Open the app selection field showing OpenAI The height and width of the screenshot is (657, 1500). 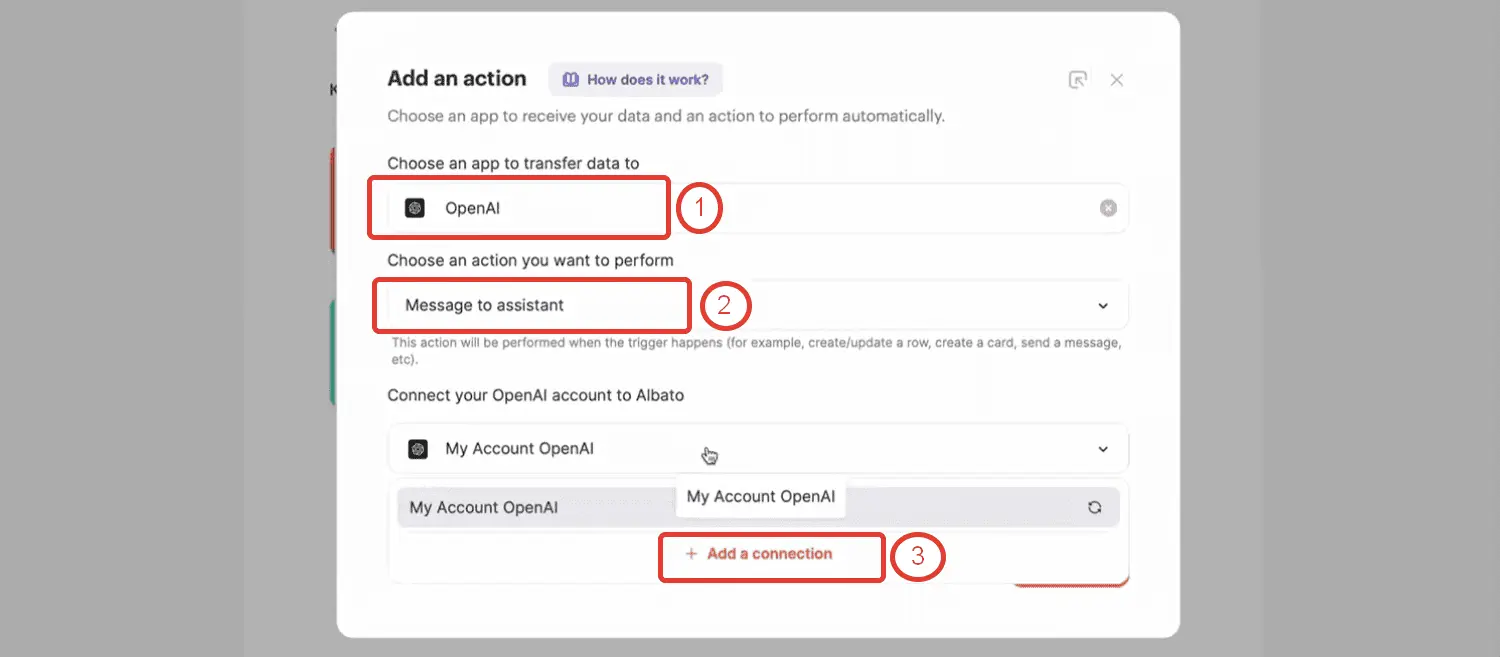click(x=758, y=208)
